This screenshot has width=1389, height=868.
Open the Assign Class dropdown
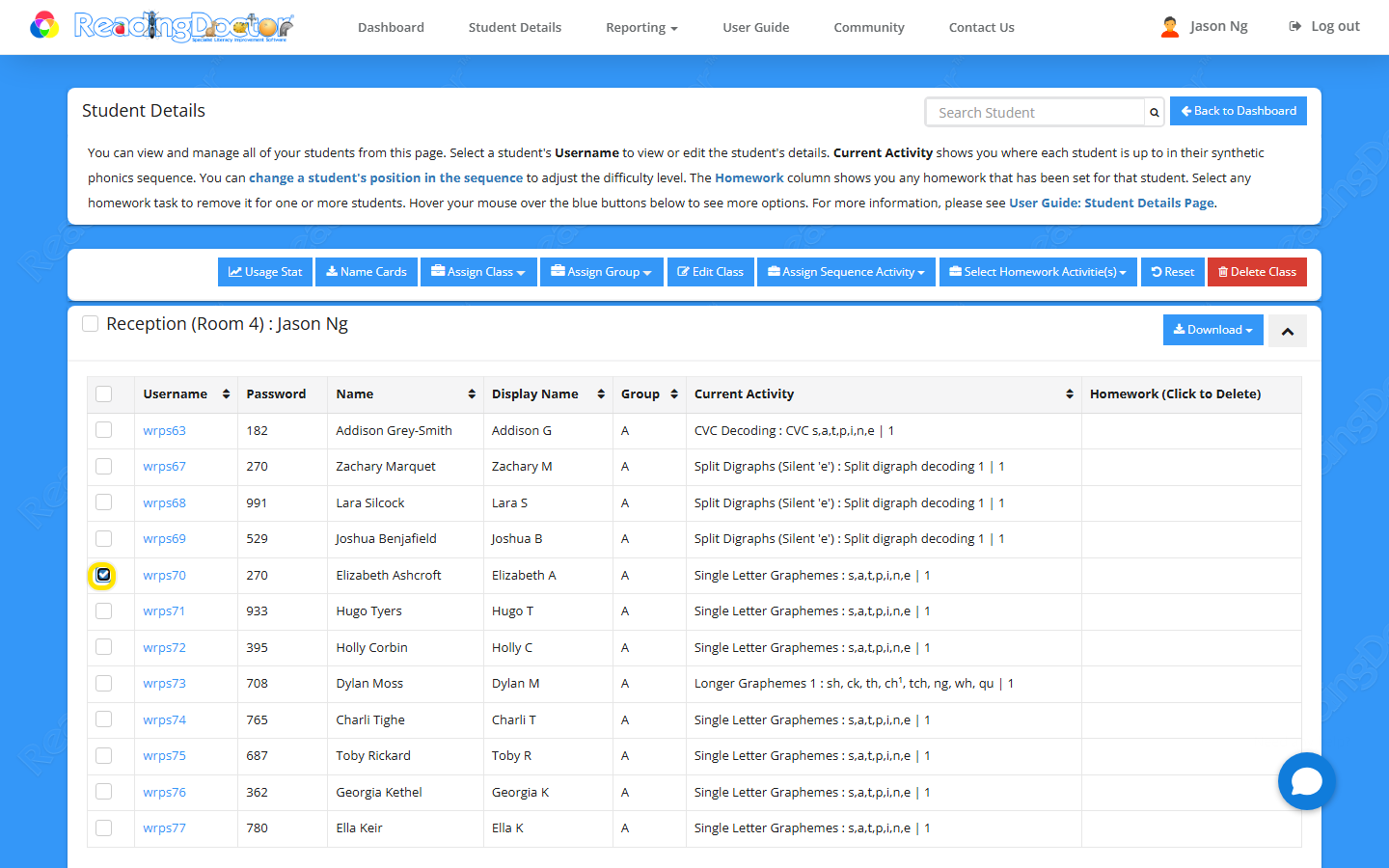click(x=478, y=272)
